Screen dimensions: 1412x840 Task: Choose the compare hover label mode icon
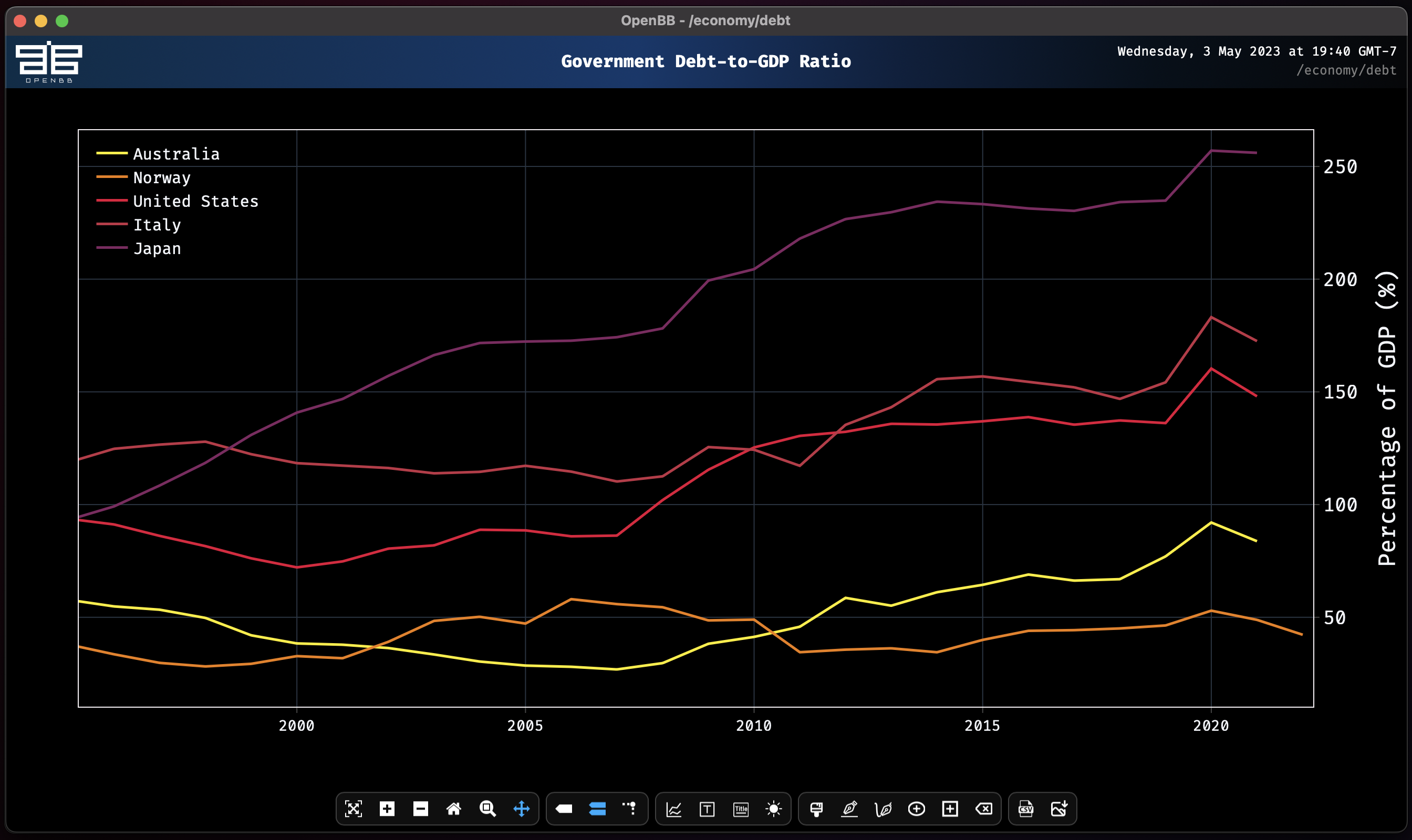pyautogui.click(x=597, y=808)
